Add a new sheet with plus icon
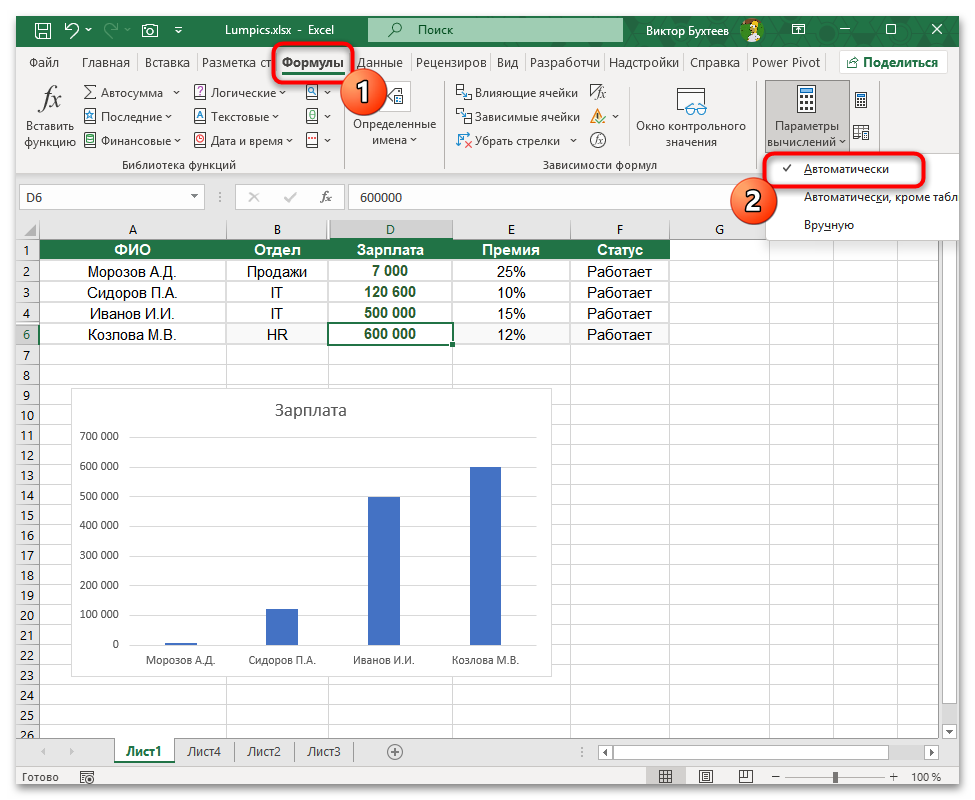The width and height of the screenshot is (975, 800). tap(395, 752)
